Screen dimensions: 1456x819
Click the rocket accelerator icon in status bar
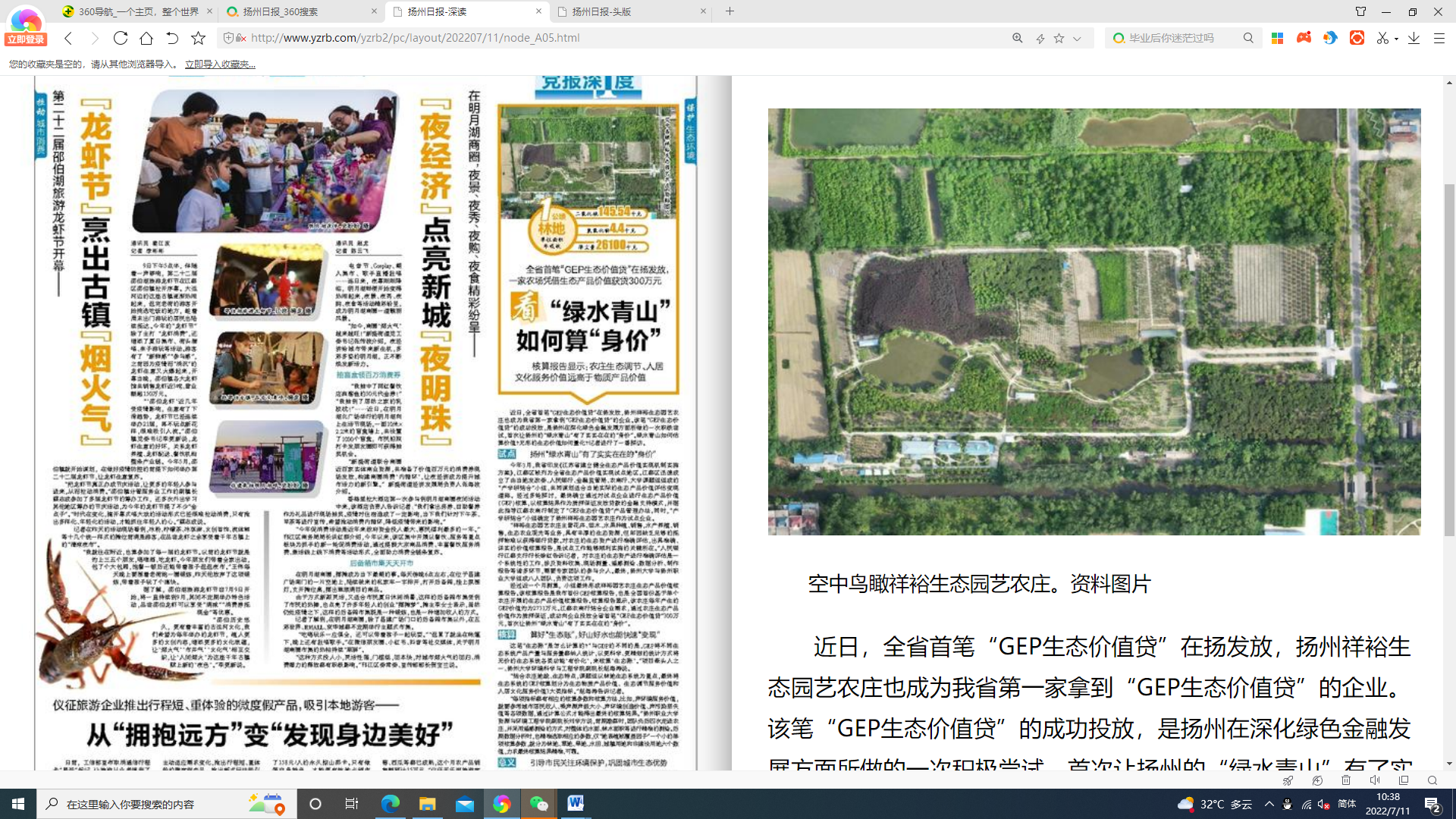[x=1288, y=780]
